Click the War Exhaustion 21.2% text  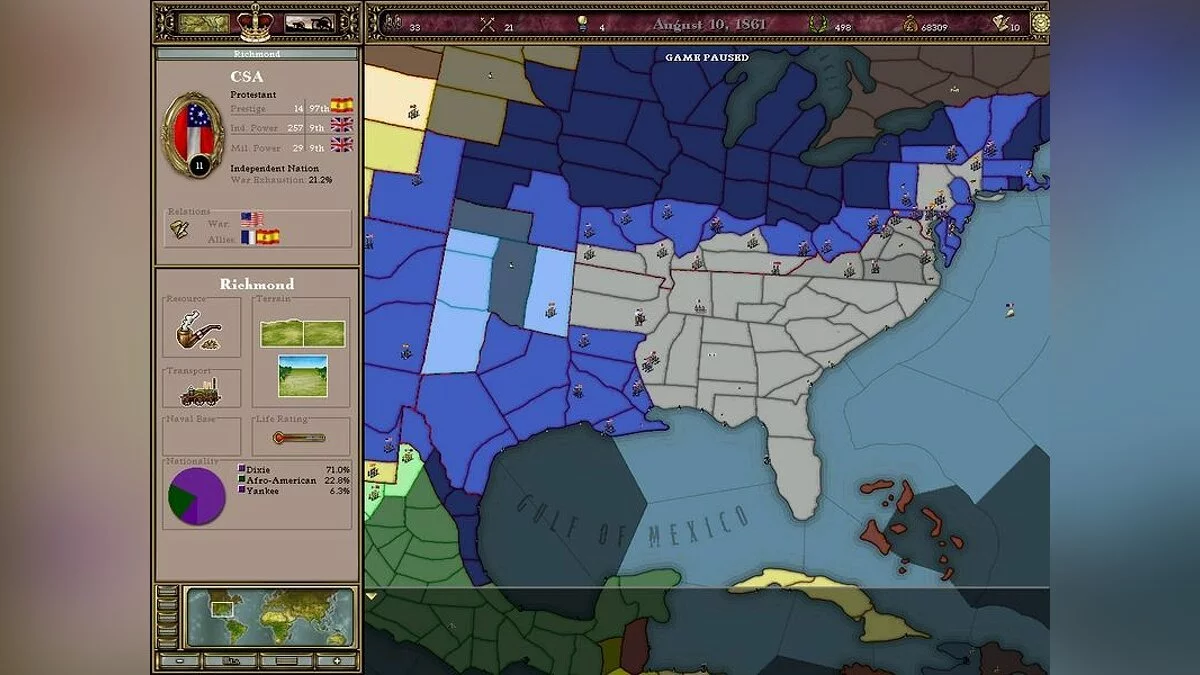[281, 180]
